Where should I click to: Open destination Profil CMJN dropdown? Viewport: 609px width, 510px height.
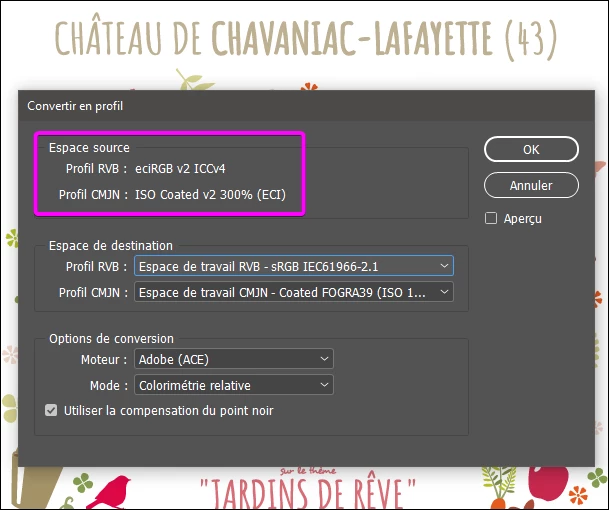(294, 292)
